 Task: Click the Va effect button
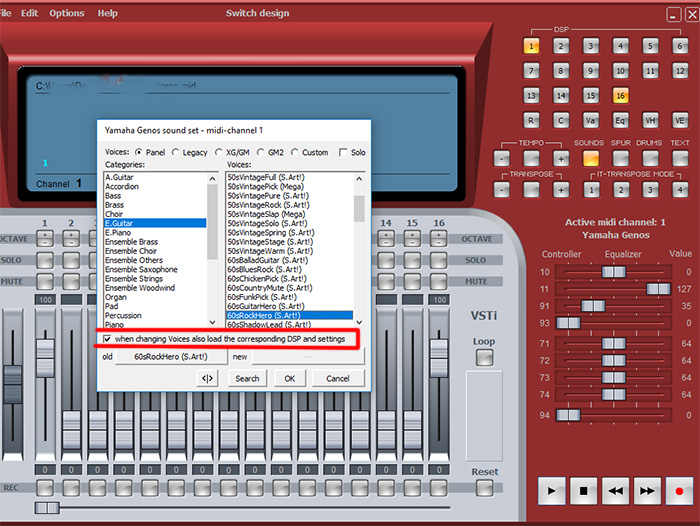(591, 120)
